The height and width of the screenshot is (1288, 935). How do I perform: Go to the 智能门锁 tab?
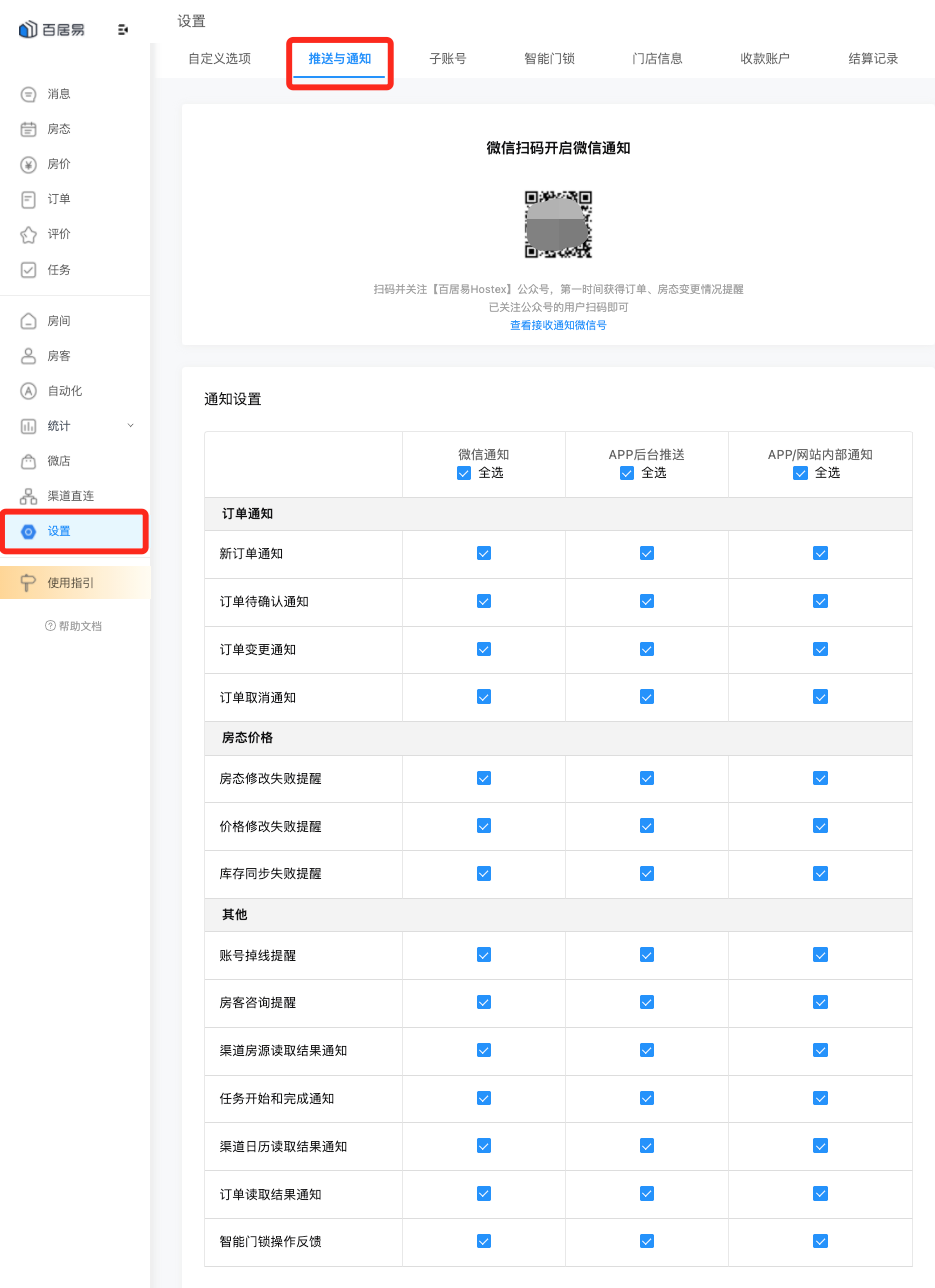(x=549, y=59)
